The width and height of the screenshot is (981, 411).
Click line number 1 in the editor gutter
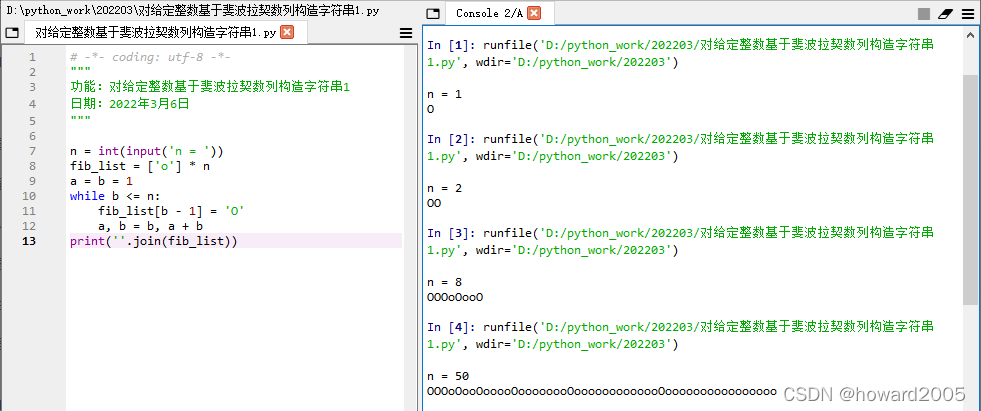click(x=33, y=58)
